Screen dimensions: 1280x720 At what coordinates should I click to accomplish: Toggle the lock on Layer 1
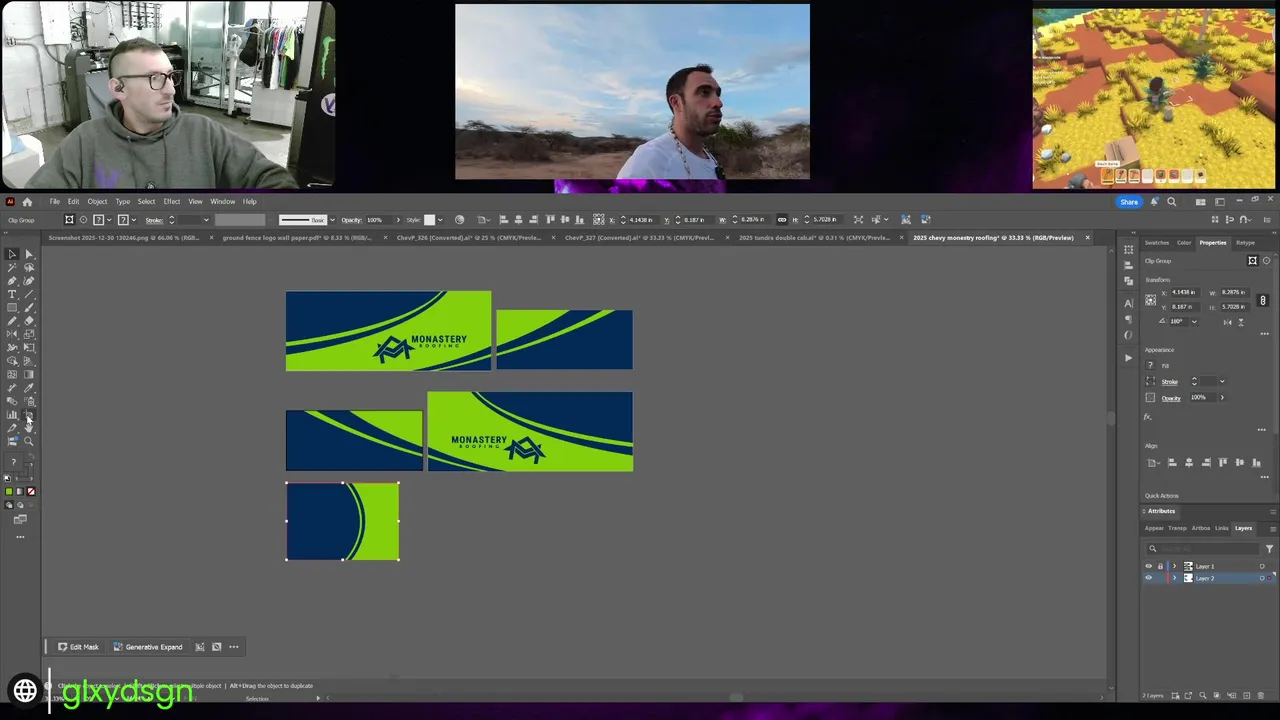pyautogui.click(x=1160, y=566)
